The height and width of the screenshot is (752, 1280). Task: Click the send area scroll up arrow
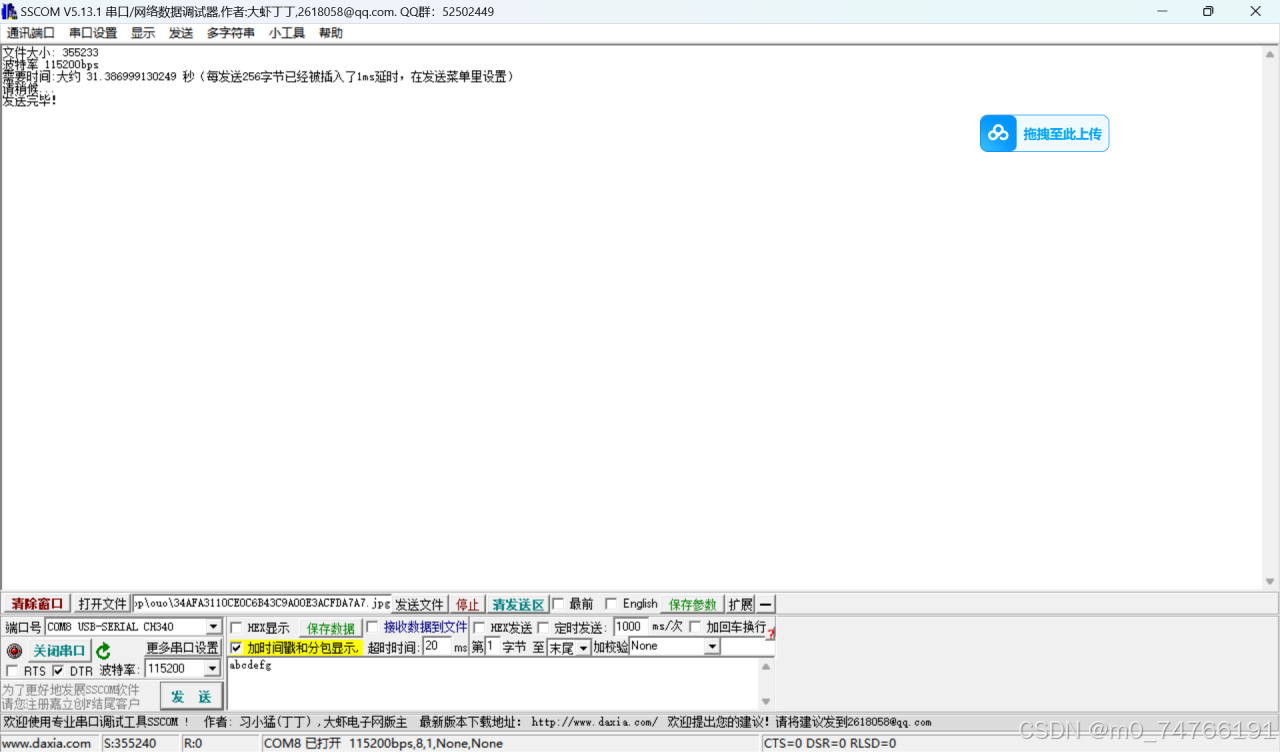[767, 666]
